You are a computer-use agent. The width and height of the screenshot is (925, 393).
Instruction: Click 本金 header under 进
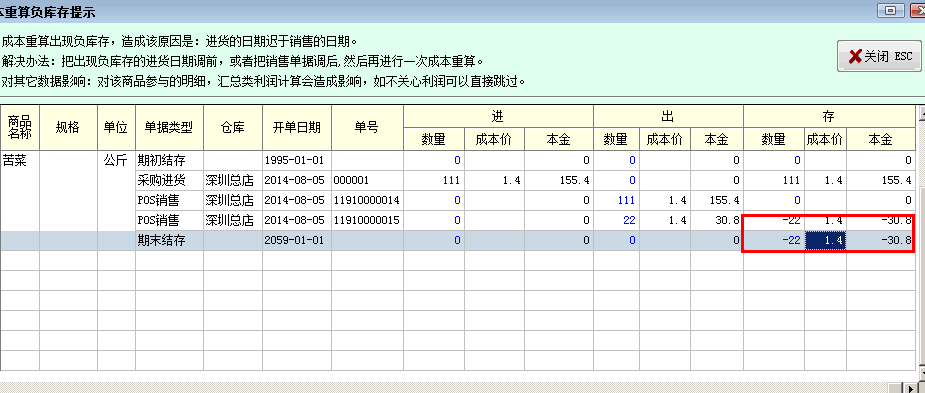click(559, 139)
